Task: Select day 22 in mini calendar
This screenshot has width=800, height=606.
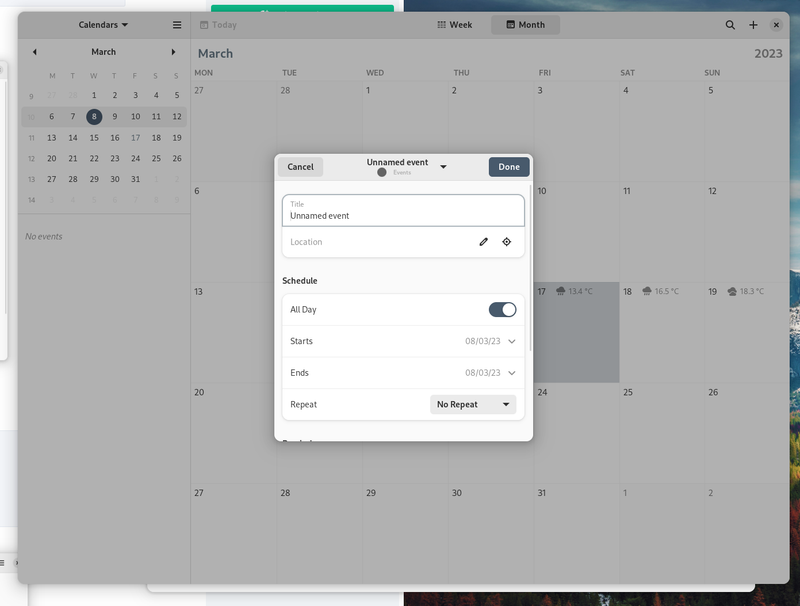Action: coord(94,159)
